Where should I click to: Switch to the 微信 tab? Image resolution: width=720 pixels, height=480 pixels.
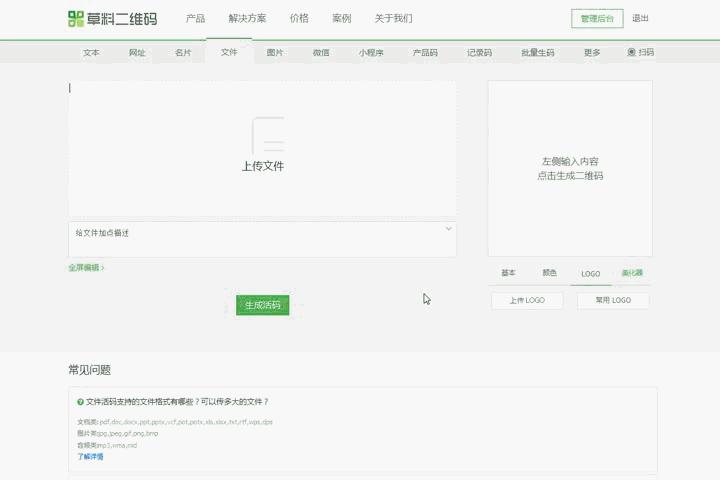[321, 52]
